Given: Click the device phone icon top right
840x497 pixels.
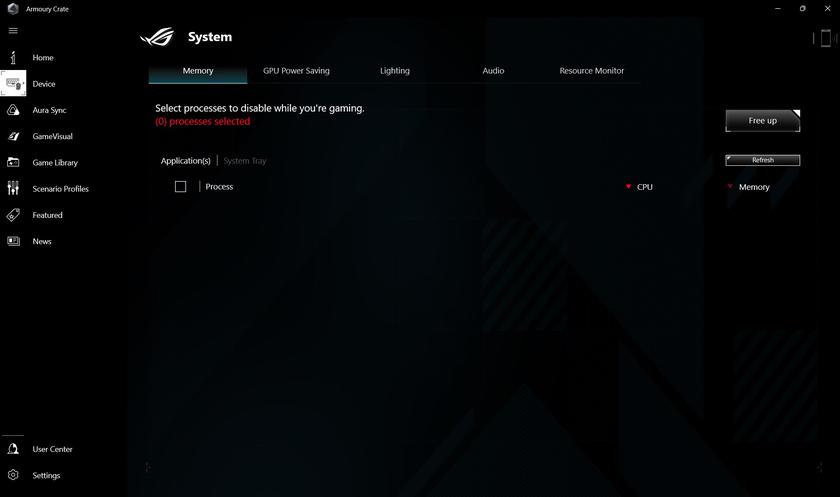Looking at the screenshot, I should click(x=826, y=38).
